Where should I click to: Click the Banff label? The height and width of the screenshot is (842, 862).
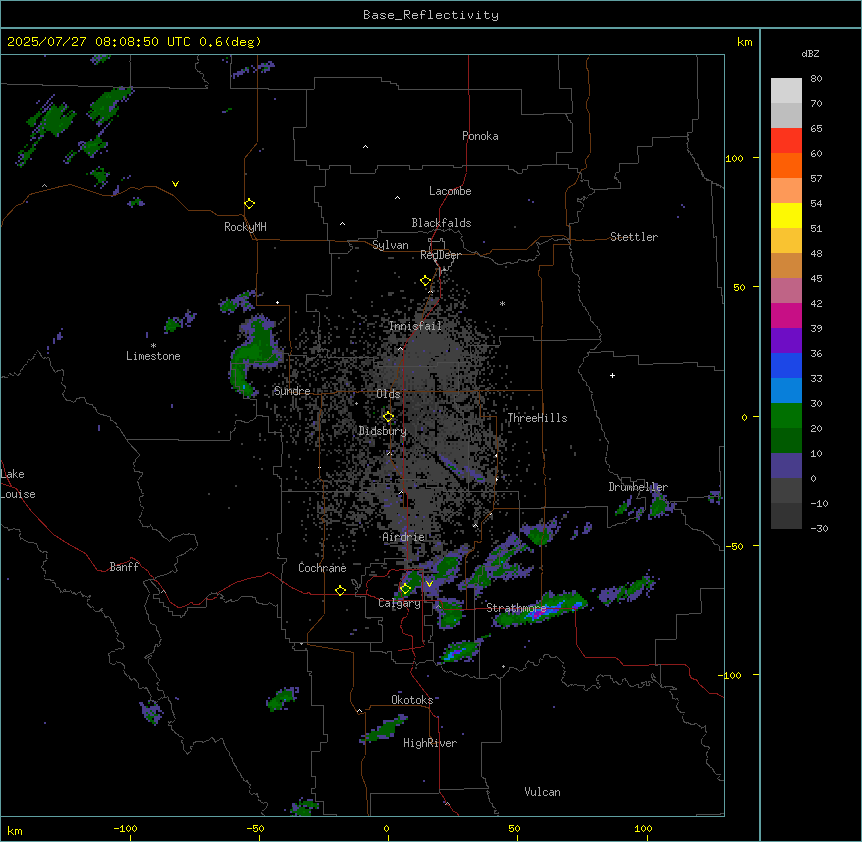tap(124, 567)
